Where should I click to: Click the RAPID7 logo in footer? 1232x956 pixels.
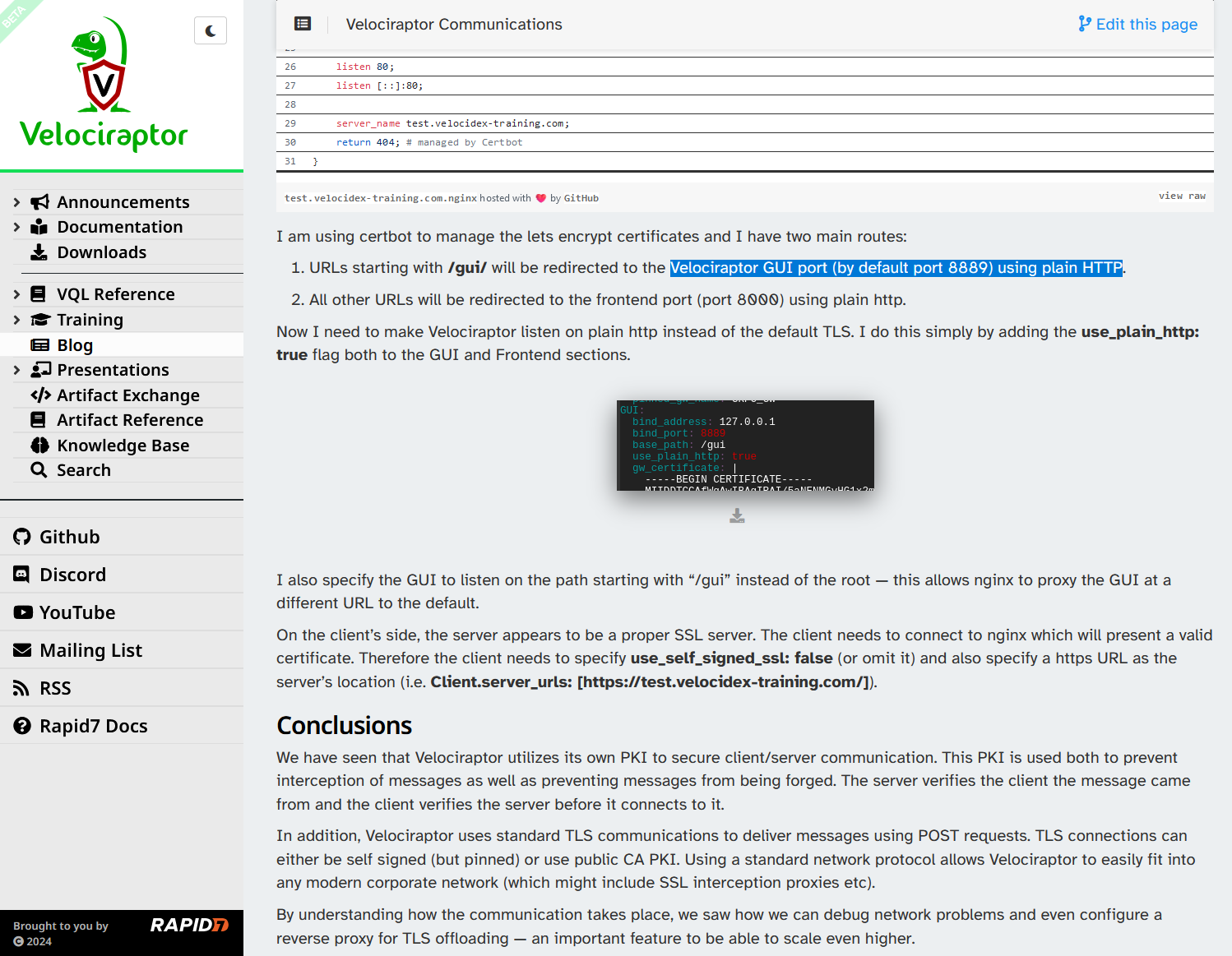[x=189, y=925]
